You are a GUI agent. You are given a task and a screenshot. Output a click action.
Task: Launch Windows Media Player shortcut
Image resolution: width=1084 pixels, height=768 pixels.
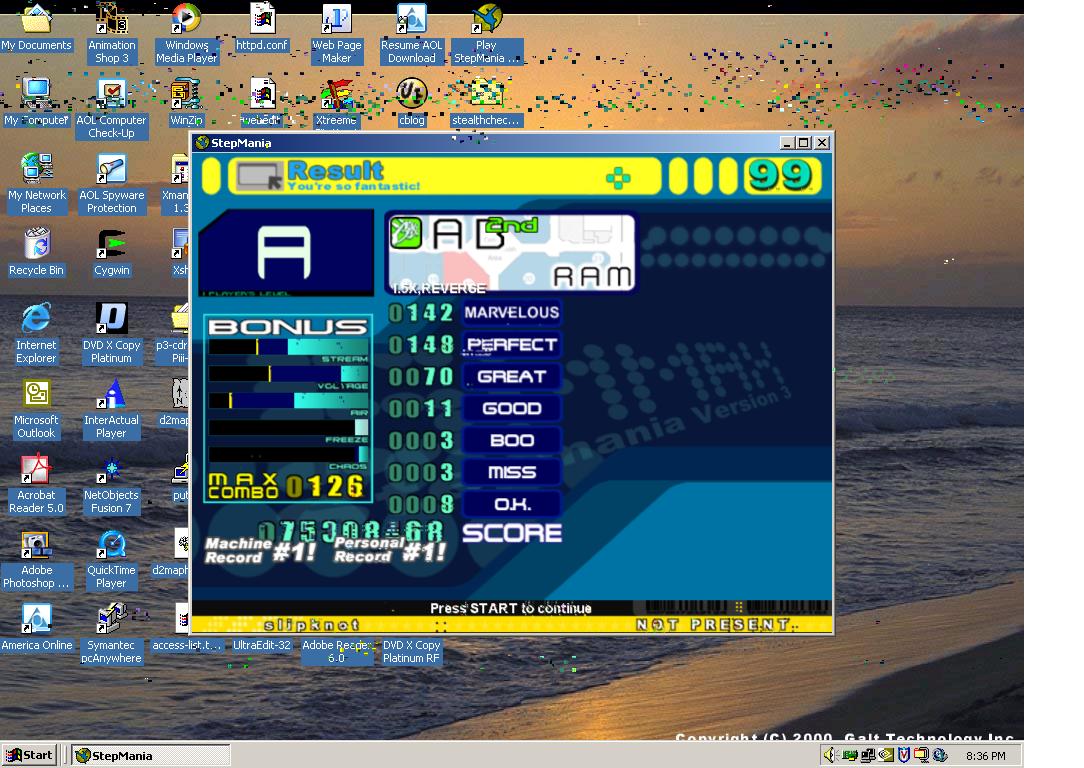[186, 33]
